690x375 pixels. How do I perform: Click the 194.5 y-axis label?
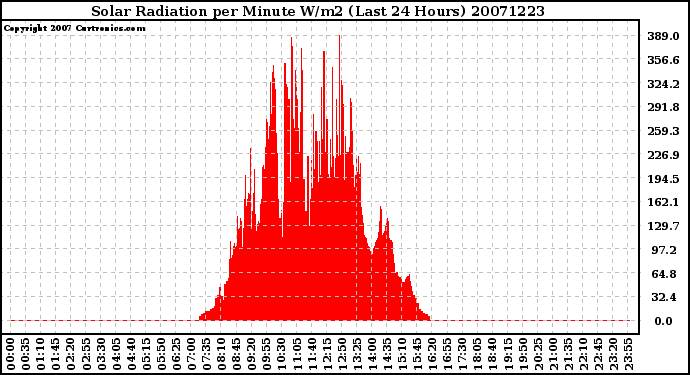point(663,179)
